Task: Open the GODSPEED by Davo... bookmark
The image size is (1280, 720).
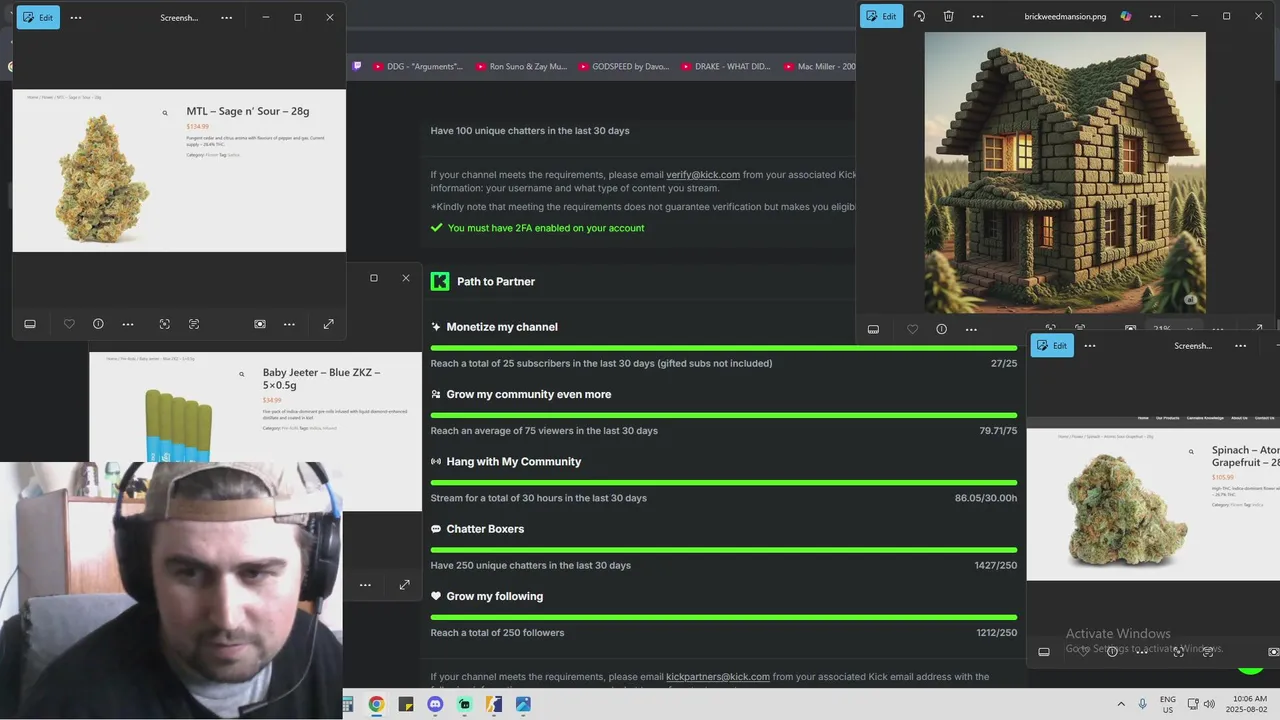Action: 623,67
